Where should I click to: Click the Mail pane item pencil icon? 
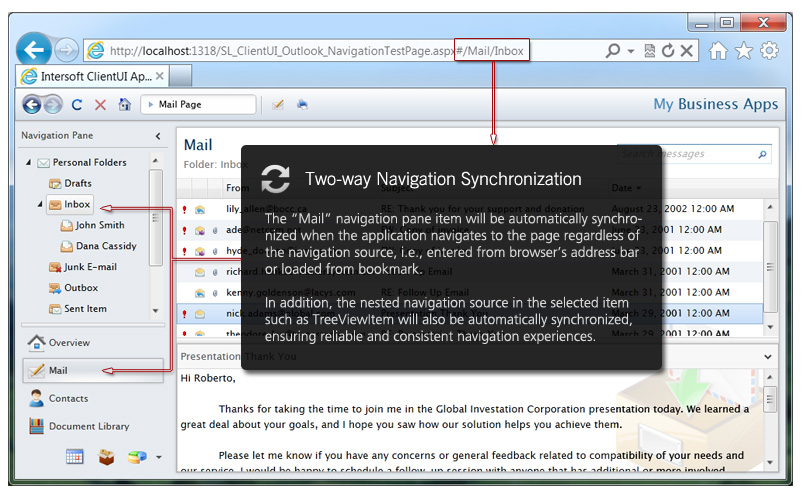coord(36,370)
